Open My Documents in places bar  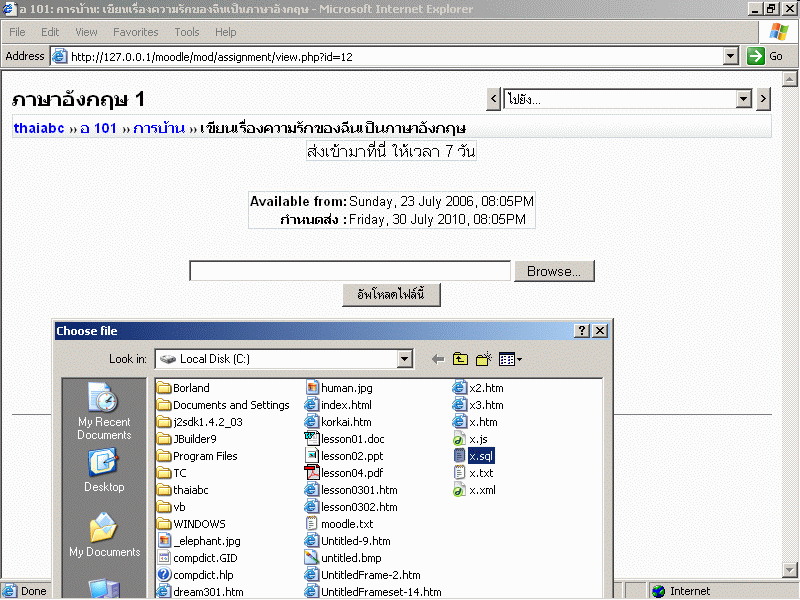[104, 536]
